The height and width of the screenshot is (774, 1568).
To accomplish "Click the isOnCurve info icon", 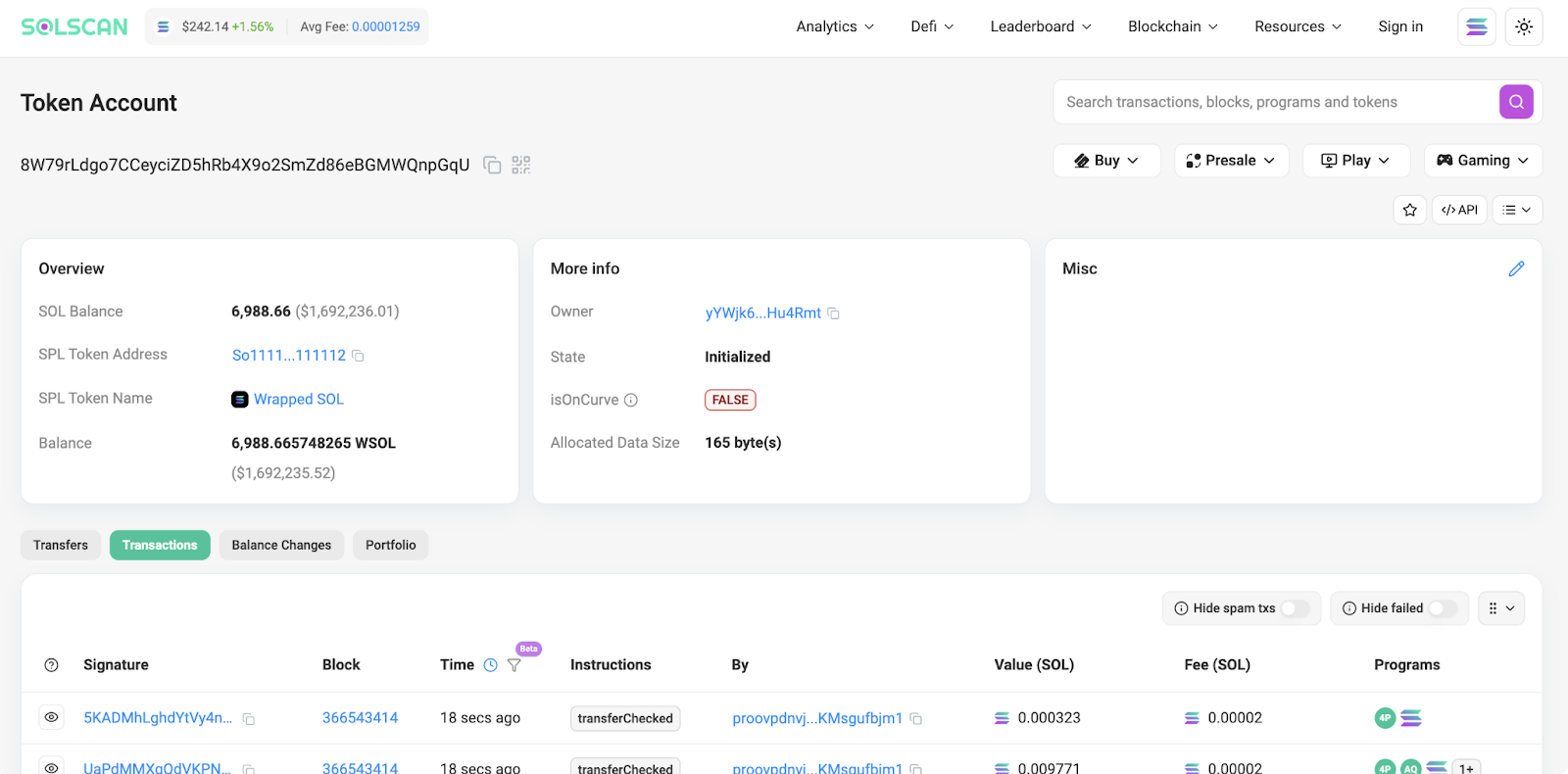I will (x=631, y=400).
